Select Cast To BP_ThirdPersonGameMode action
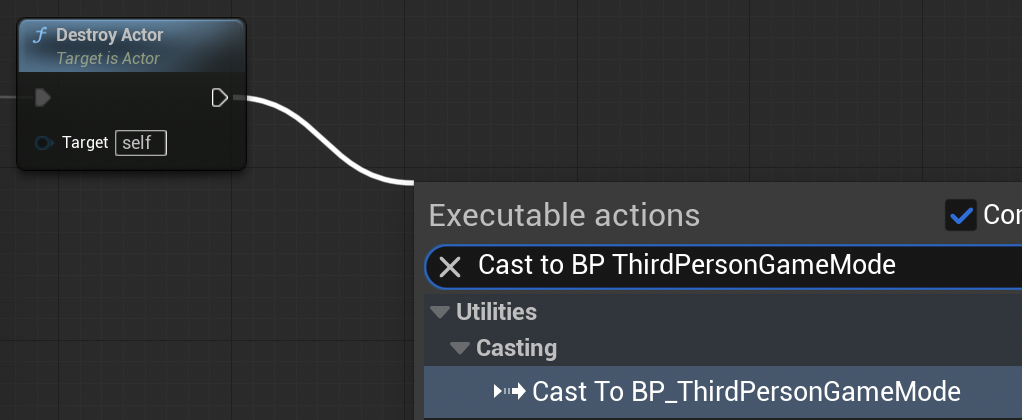This screenshot has width=1022, height=420. pyautogui.click(x=746, y=391)
